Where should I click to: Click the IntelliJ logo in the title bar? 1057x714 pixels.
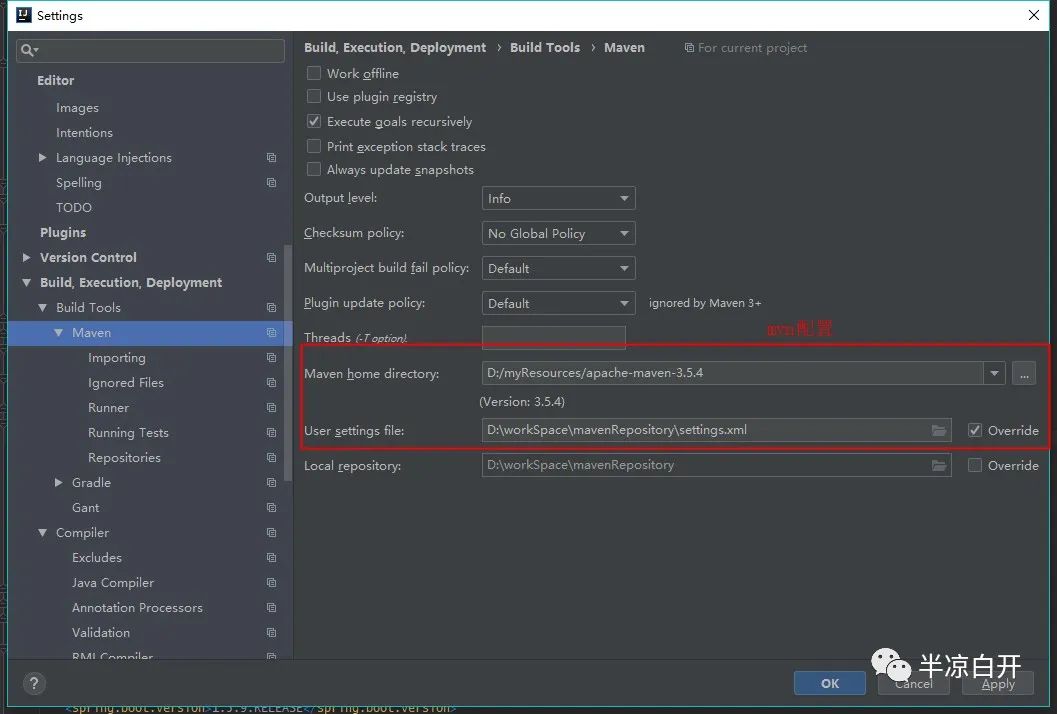[24, 15]
